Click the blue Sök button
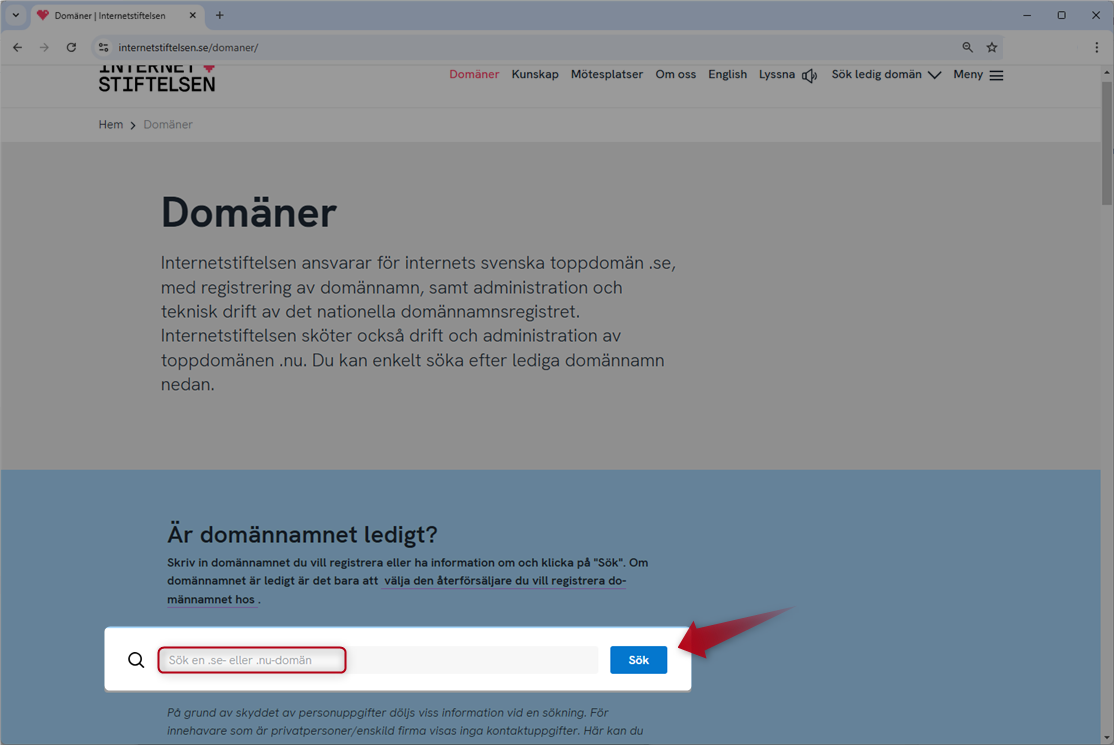Image resolution: width=1114 pixels, height=745 pixels. coord(638,659)
